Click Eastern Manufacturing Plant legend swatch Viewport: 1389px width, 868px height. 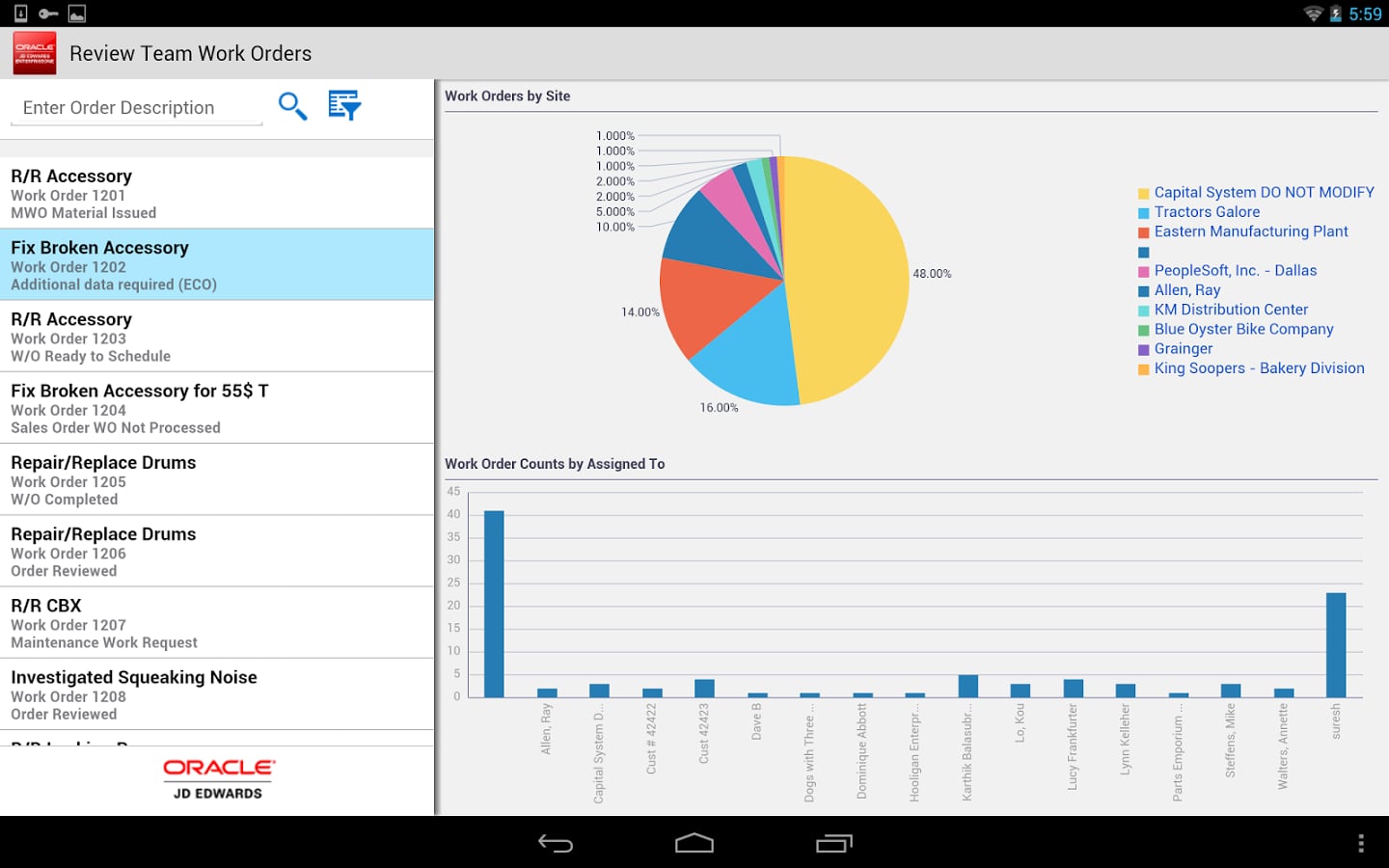tap(1144, 232)
